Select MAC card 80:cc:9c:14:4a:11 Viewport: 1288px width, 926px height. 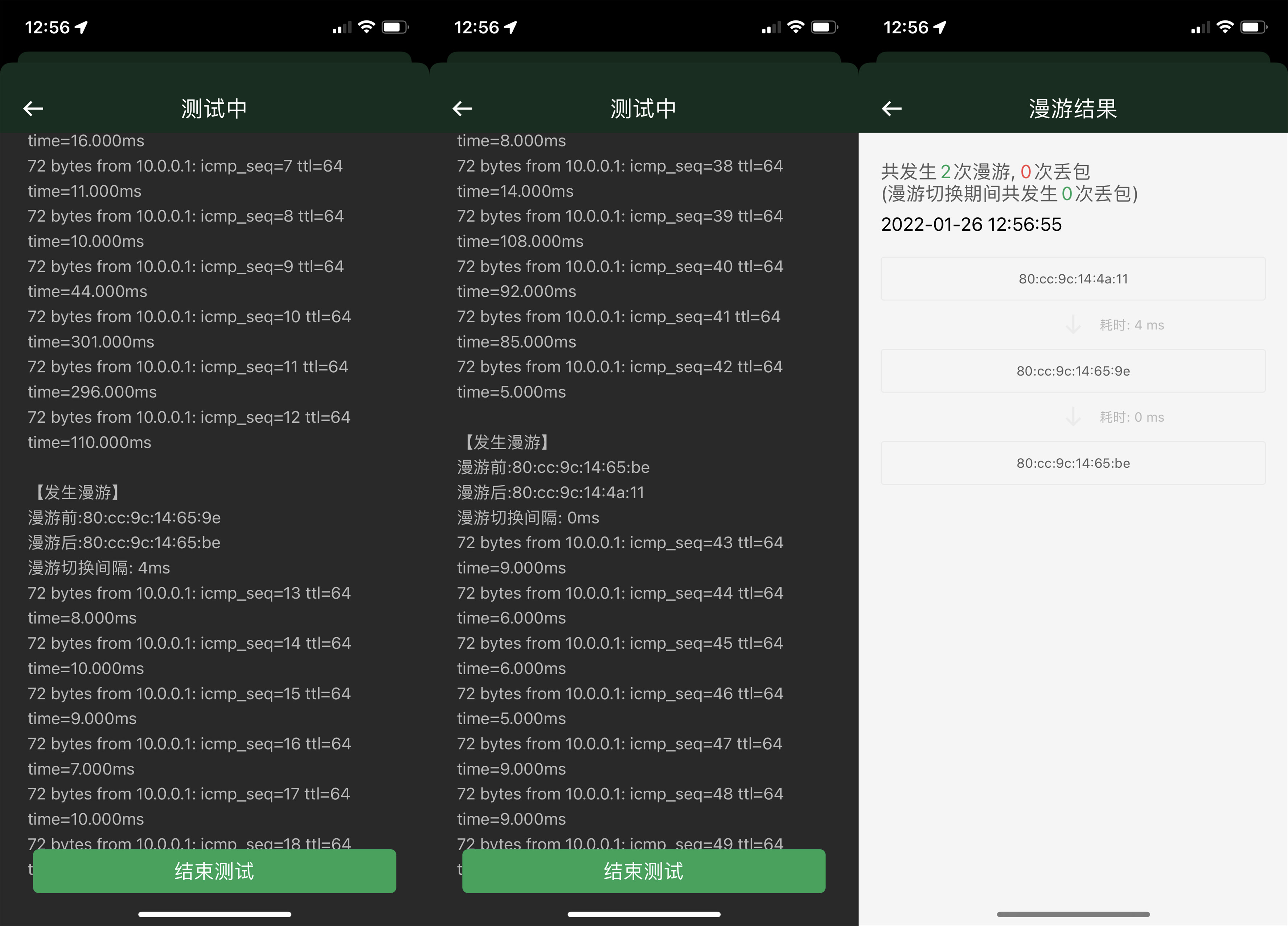[x=1073, y=279]
